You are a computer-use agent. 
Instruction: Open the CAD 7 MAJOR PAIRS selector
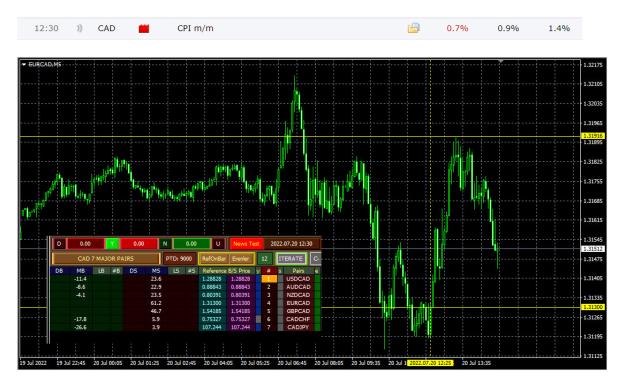coord(106,259)
